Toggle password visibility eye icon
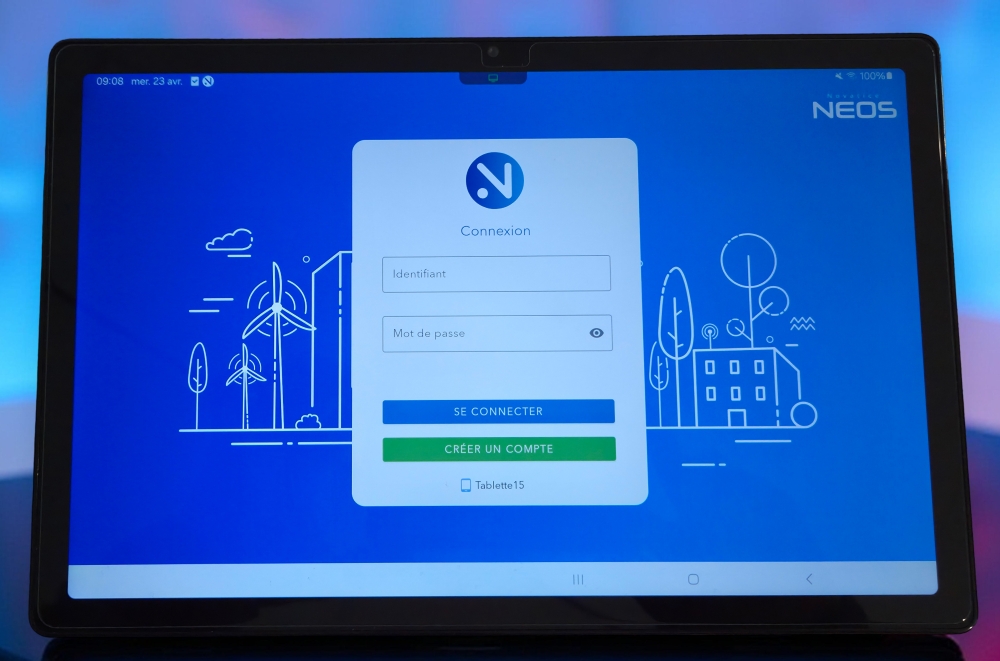The height and width of the screenshot is (661, 1000). [x=596, y=332]
